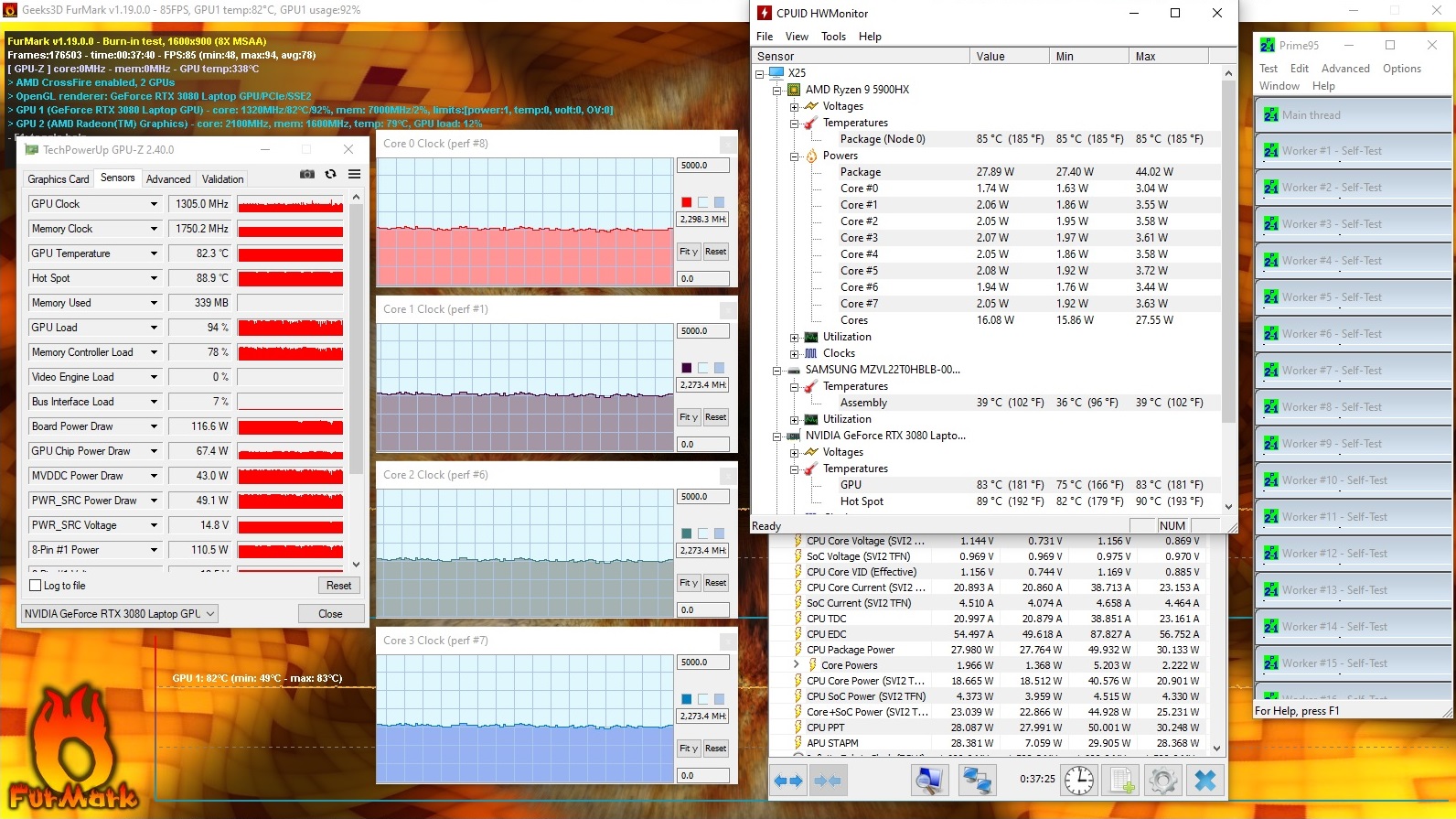1456x819 pixels.
Task: Collapse the AMD Ryzen 9 5900HX tree node
Action: (776, 90)
